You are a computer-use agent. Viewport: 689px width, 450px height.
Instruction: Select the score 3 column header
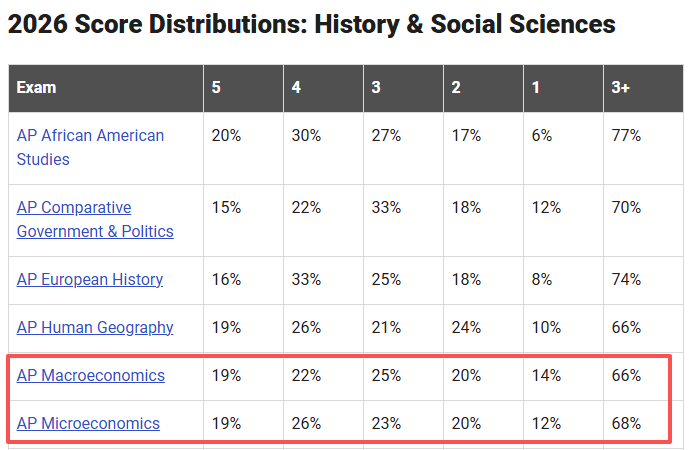pyautogui.click(x=403, y=88)
